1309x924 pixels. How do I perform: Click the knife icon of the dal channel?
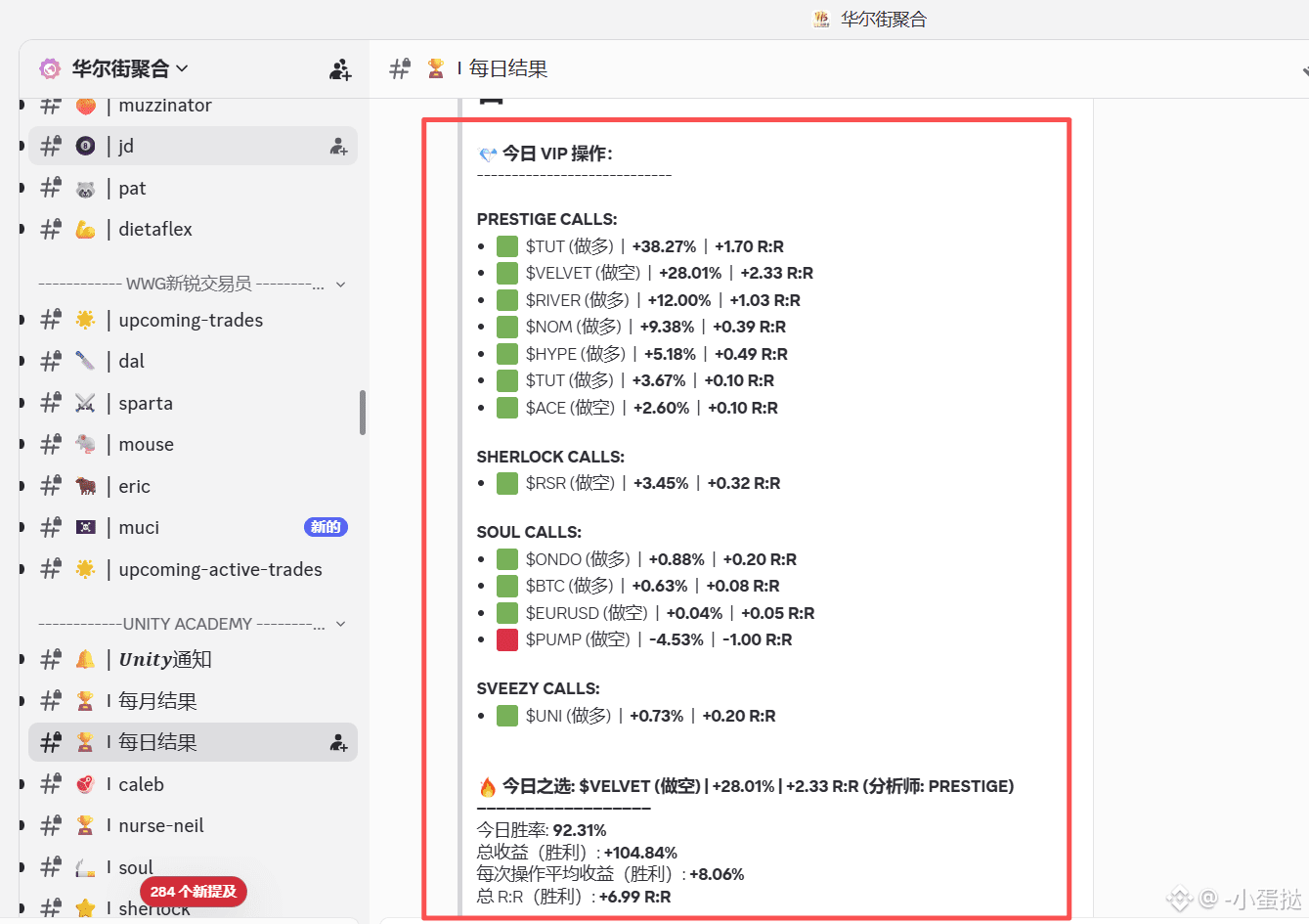(x=86, y=362)
